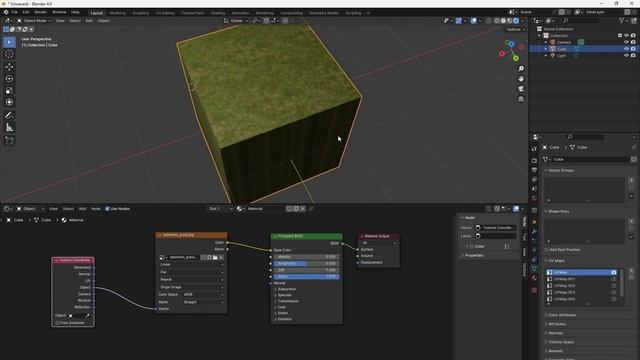The image size is (640, 360).
Task: Select the Transform tool
Action: 9,102
